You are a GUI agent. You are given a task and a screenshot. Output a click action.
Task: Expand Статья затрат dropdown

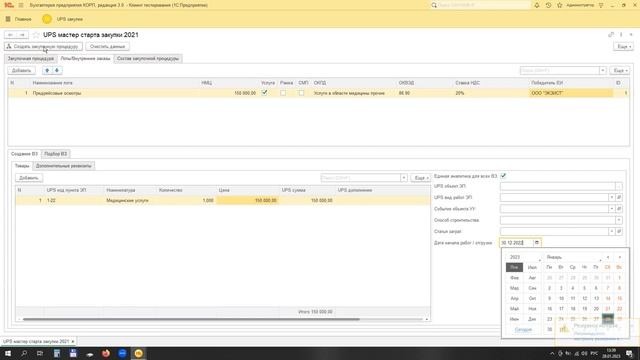point(611,231)
